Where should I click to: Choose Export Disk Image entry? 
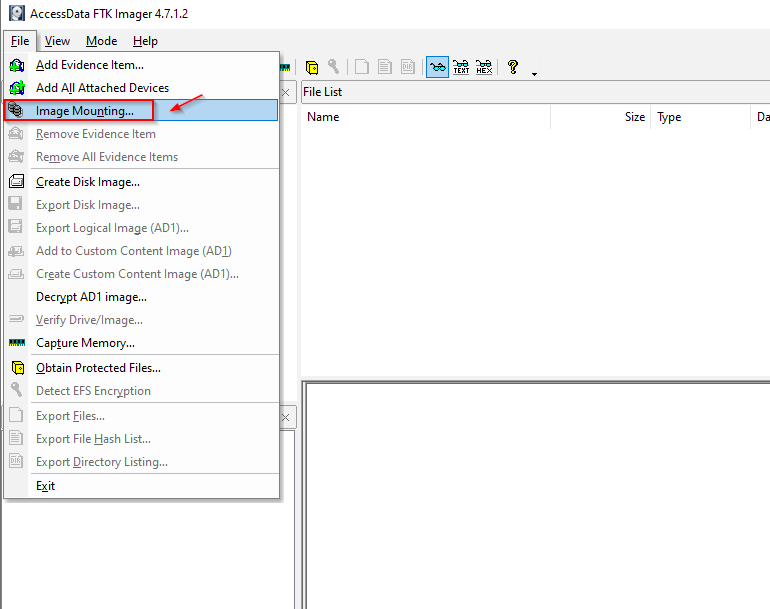tap(141, 205)
